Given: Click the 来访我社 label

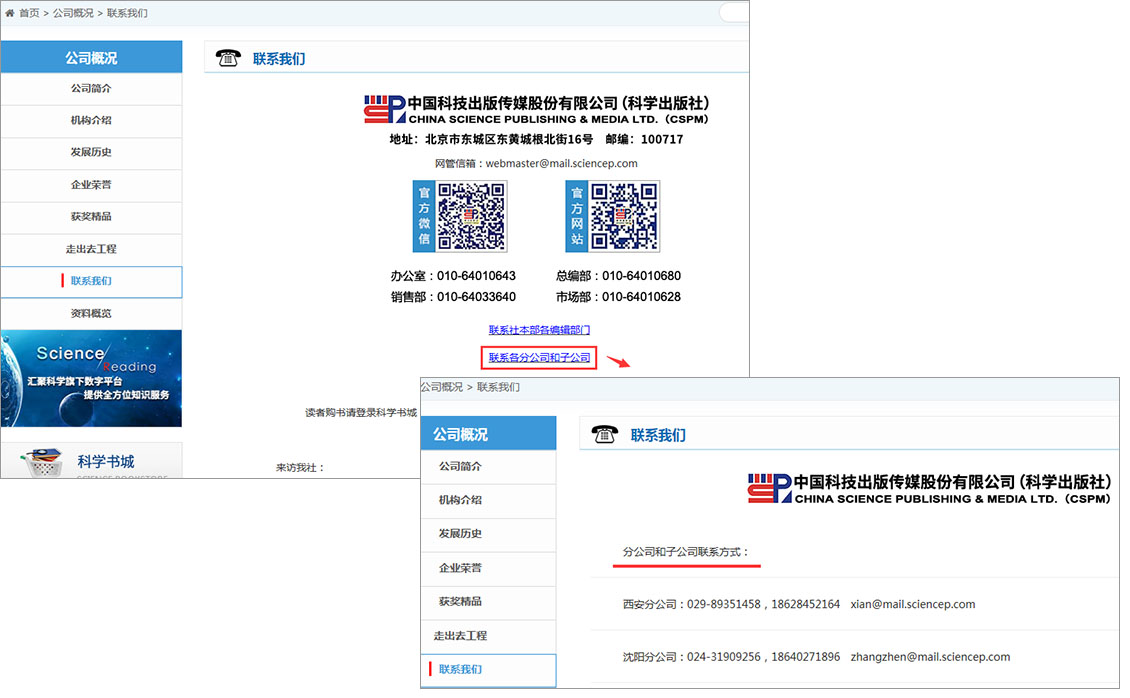Looking at the screenshot, I should (x=300, y=467).
